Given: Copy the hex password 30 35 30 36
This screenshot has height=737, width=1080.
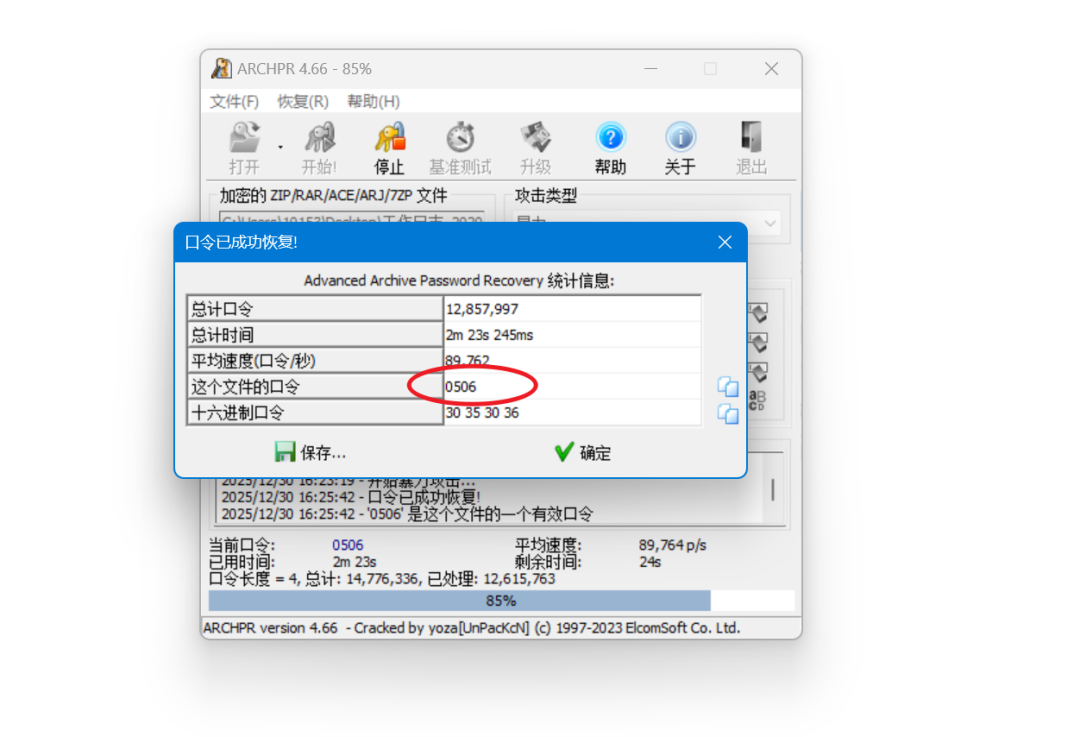Looking at the screenshot, I should [728, 414].
